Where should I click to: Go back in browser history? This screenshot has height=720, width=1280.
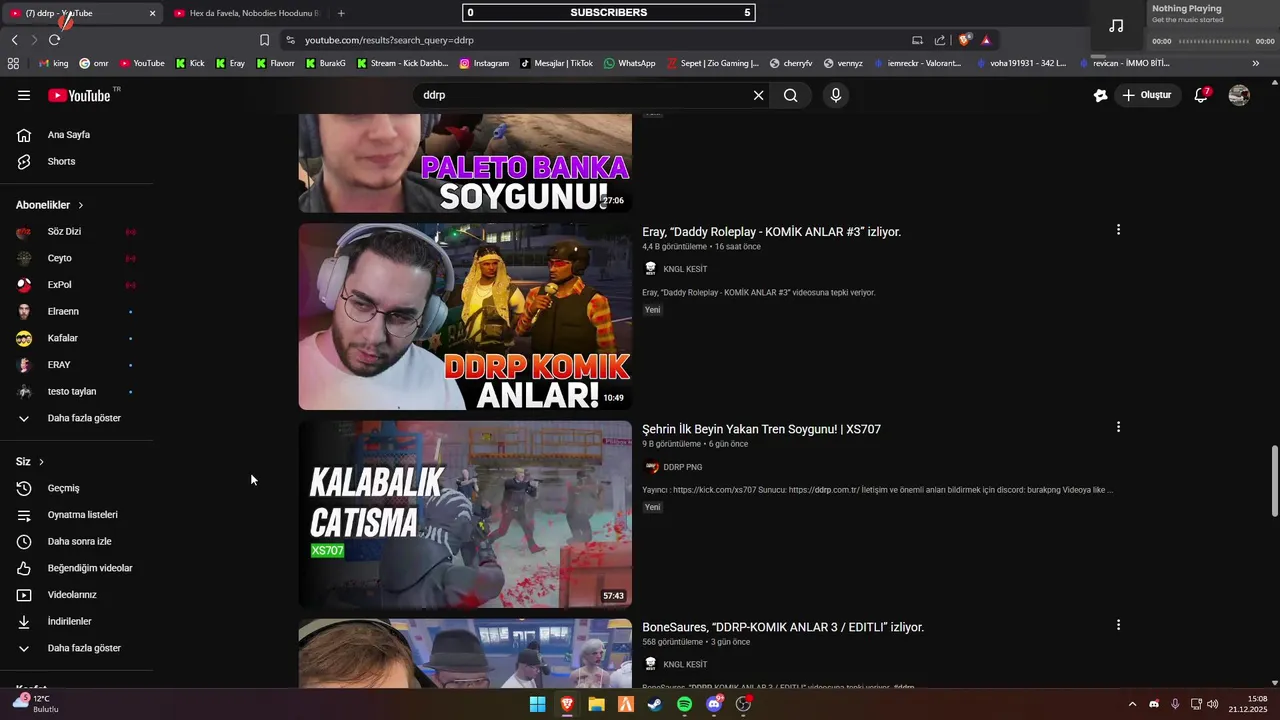pyautogui.click(x=15, y=40)
